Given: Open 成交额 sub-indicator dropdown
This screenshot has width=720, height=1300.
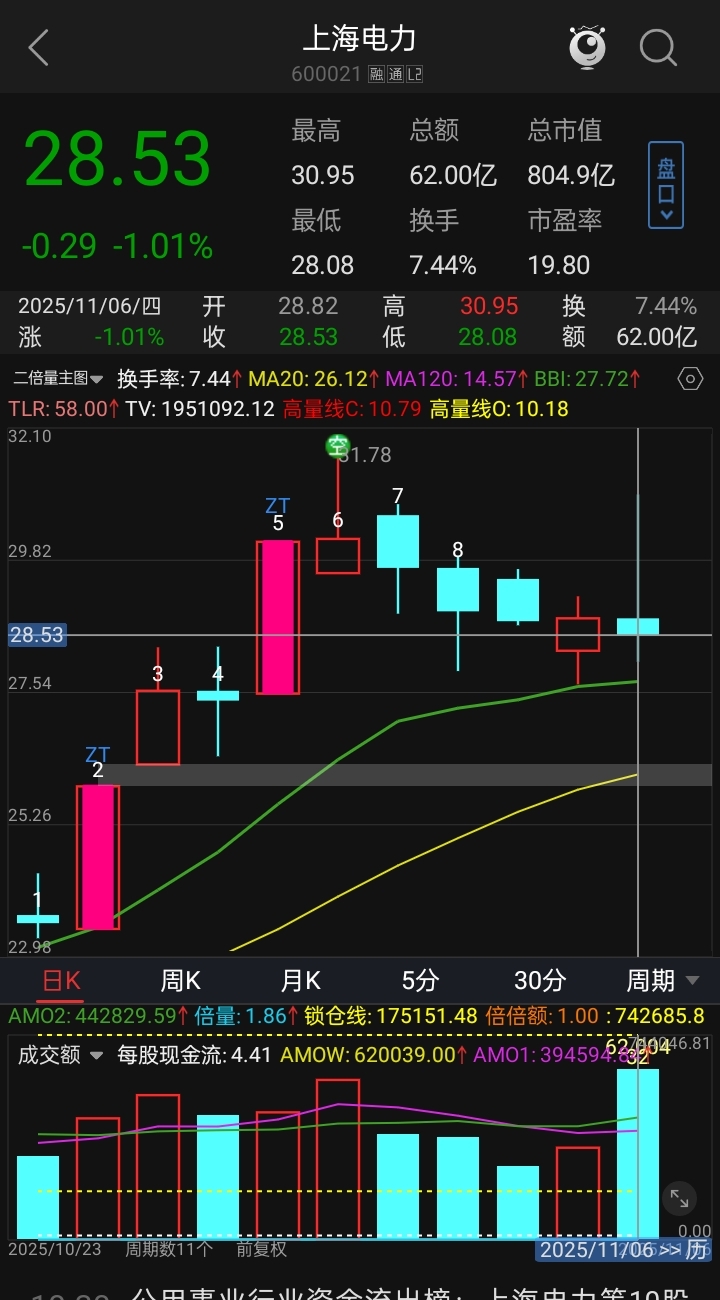Looking at the screenshot, I should 60,1055.
